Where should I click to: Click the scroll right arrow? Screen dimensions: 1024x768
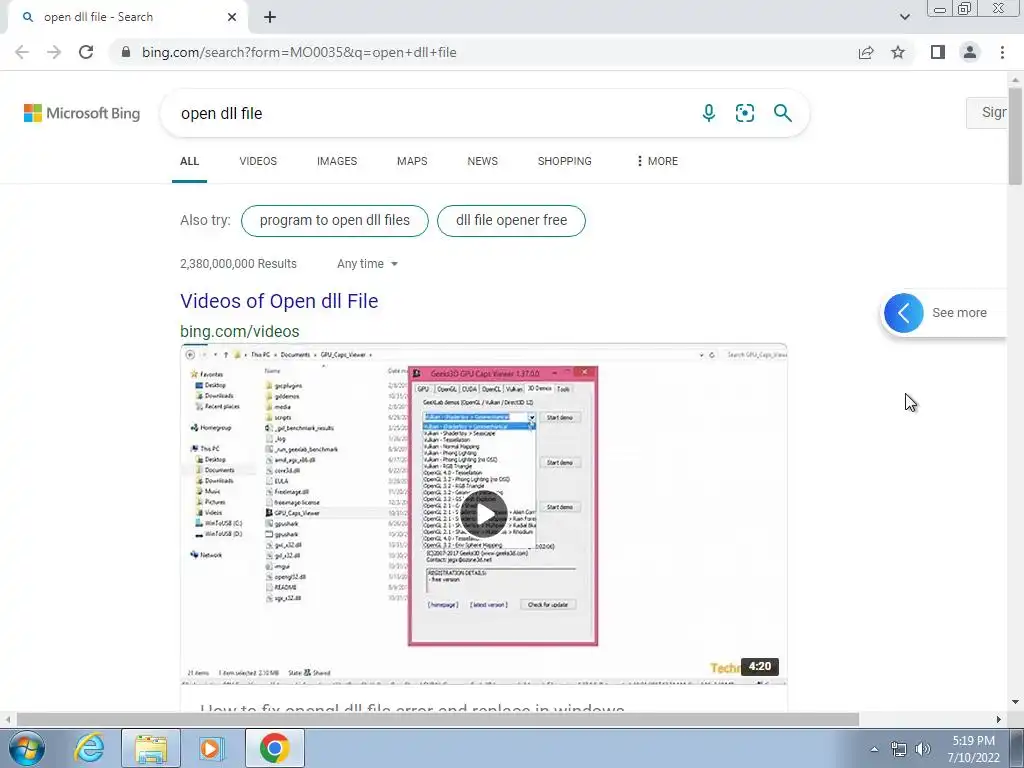point(999,719)
